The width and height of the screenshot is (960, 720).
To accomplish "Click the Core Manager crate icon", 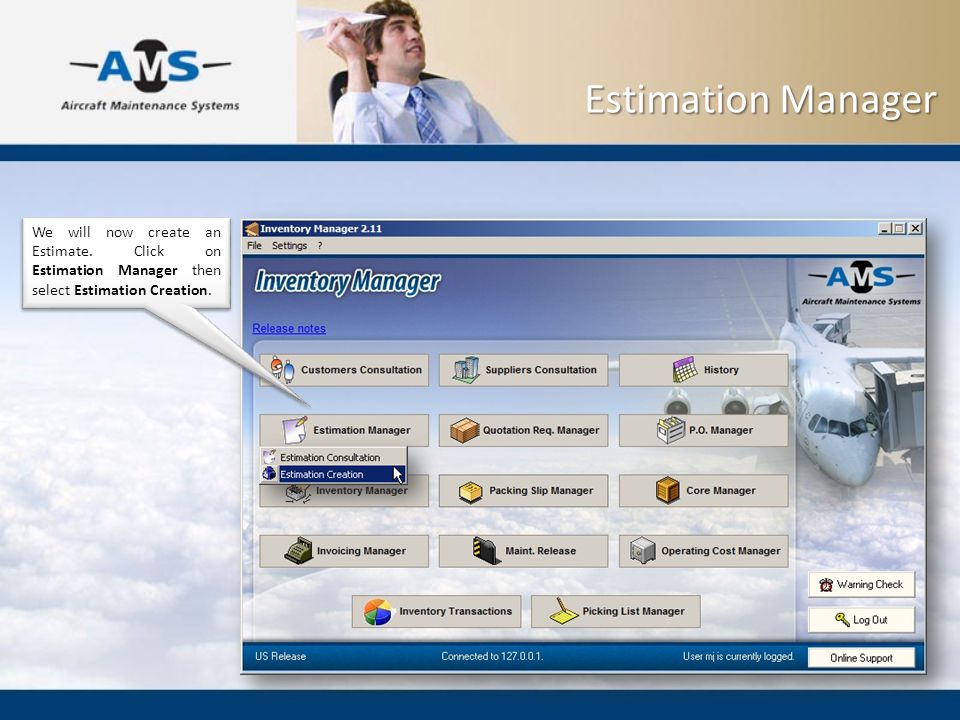I will tap(667, 490).
